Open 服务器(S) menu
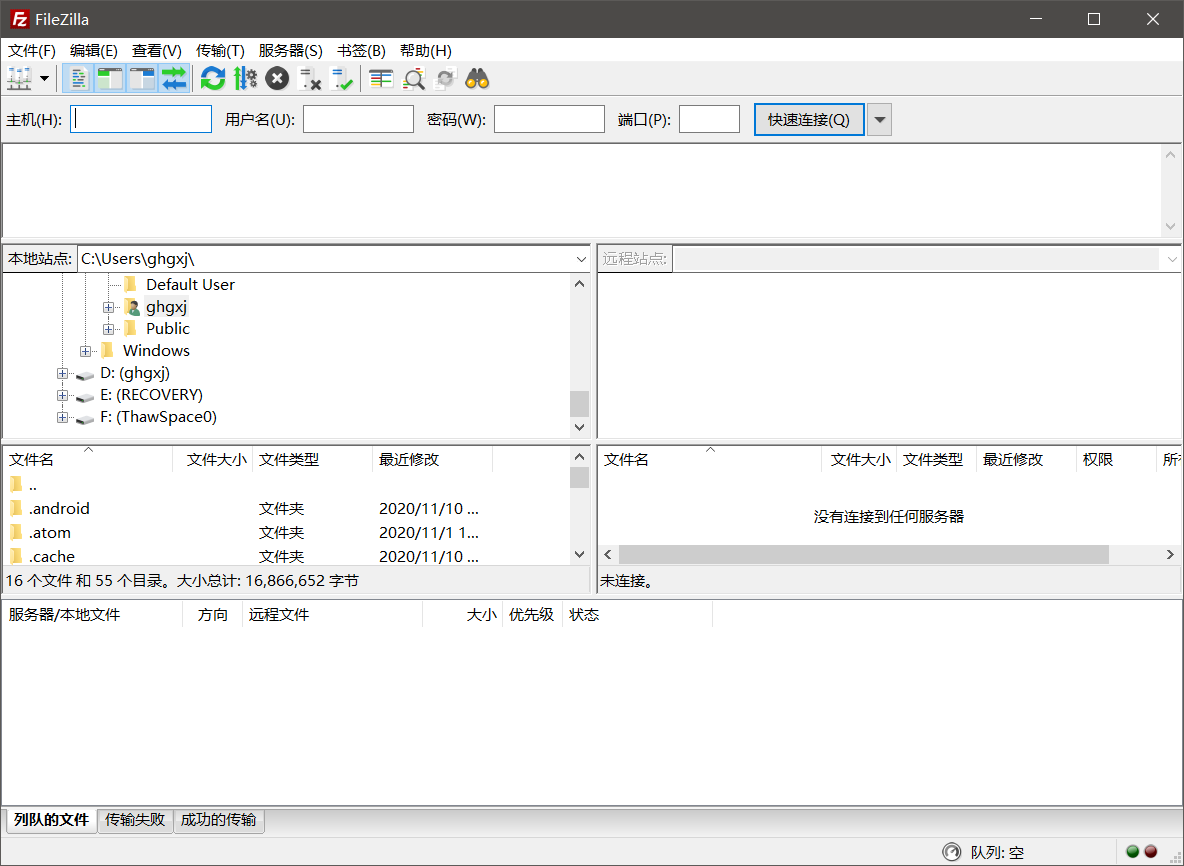Screen dimensions: 1184x866 (290, 51)
